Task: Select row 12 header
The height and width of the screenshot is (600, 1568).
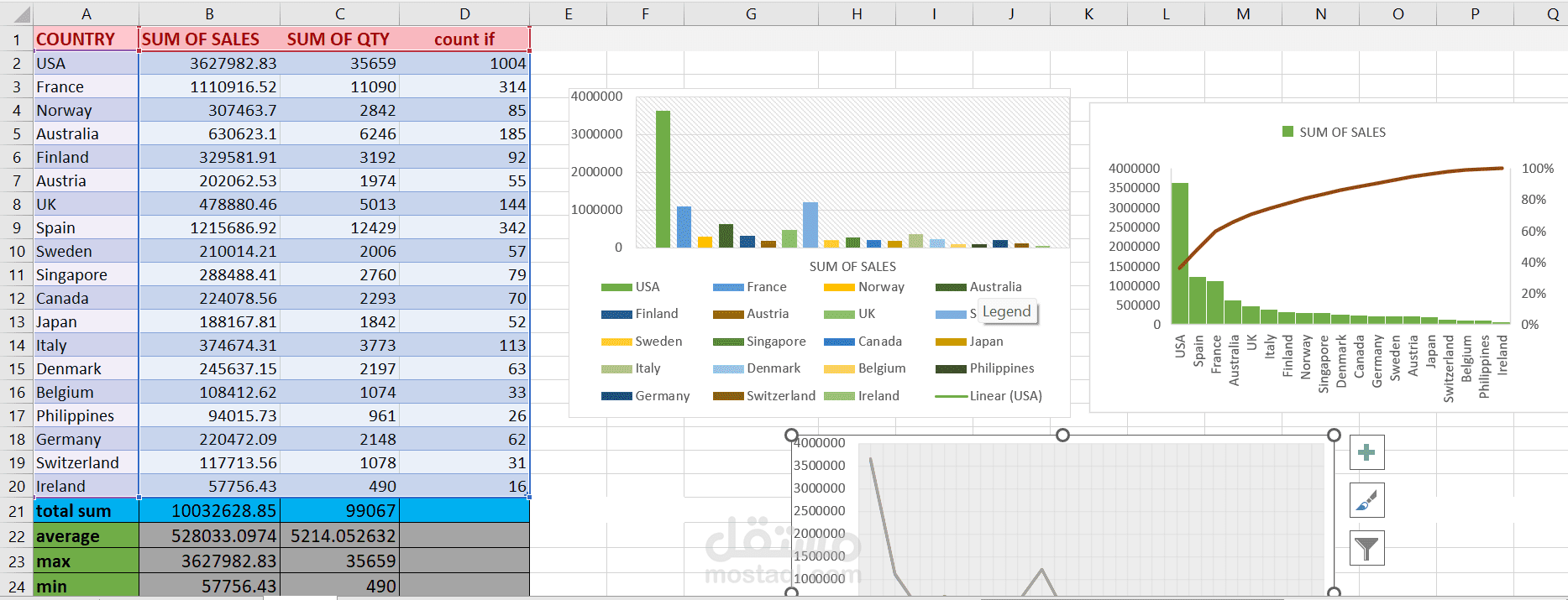Action: click(16, 298)
